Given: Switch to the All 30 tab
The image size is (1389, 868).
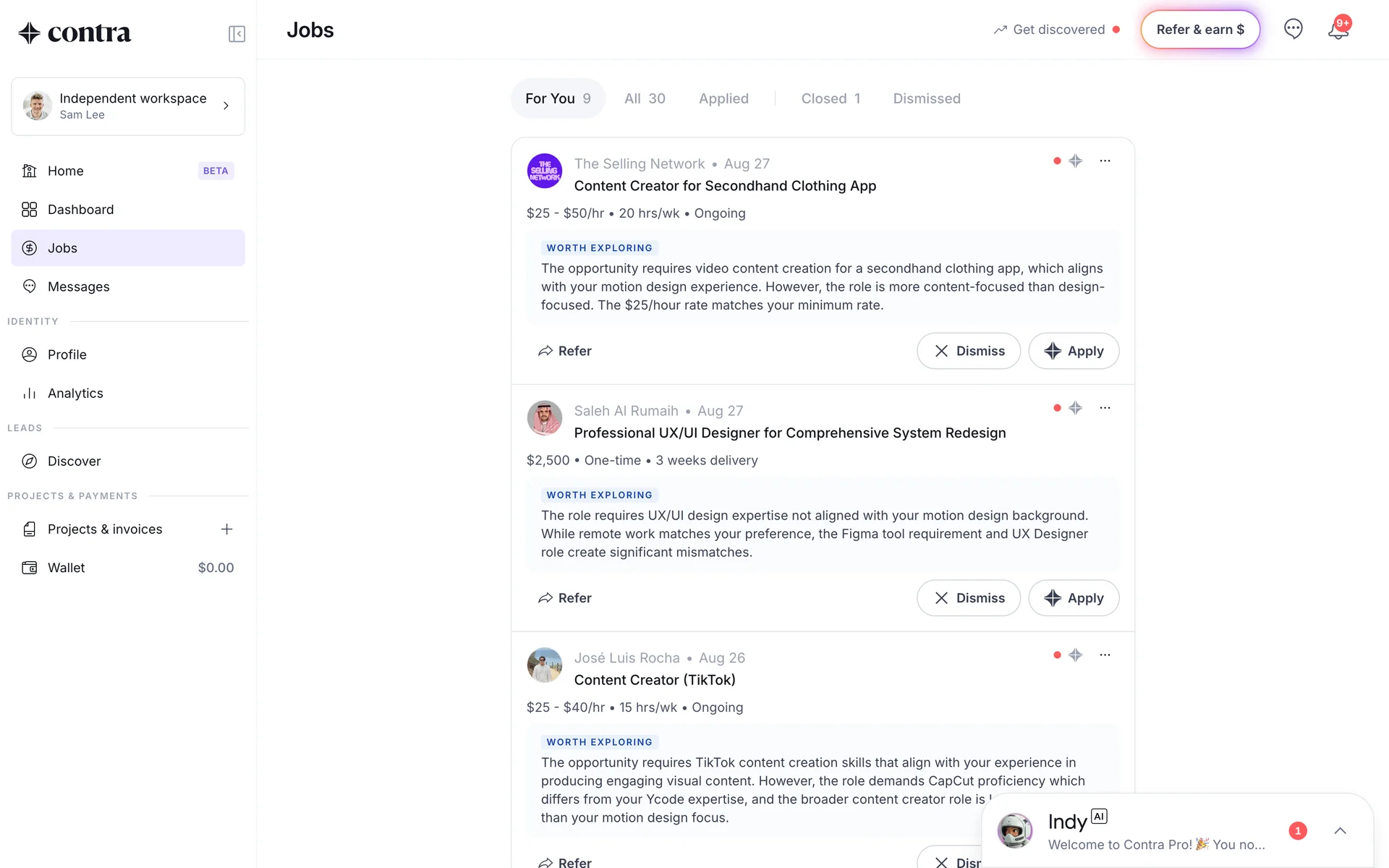Looking at the screenshot, I should [645, 98].
